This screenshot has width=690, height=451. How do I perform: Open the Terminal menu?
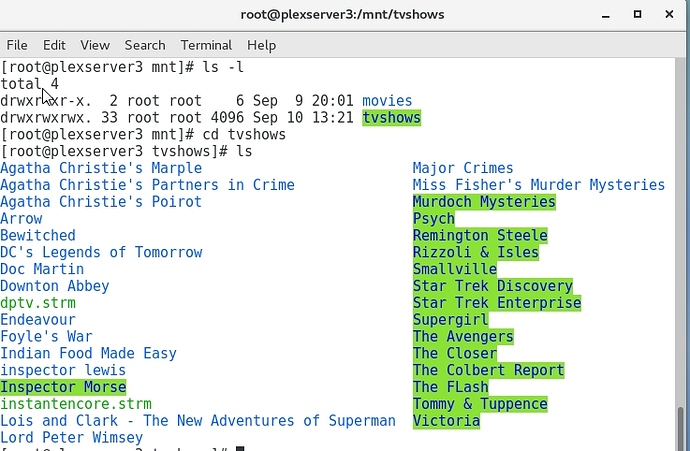(206, 45)
